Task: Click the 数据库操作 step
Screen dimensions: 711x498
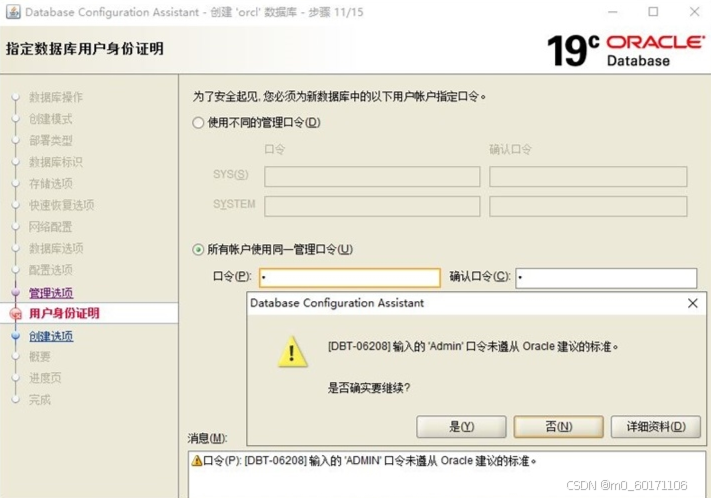Action: pyautogui.click(x=56, y=97)
